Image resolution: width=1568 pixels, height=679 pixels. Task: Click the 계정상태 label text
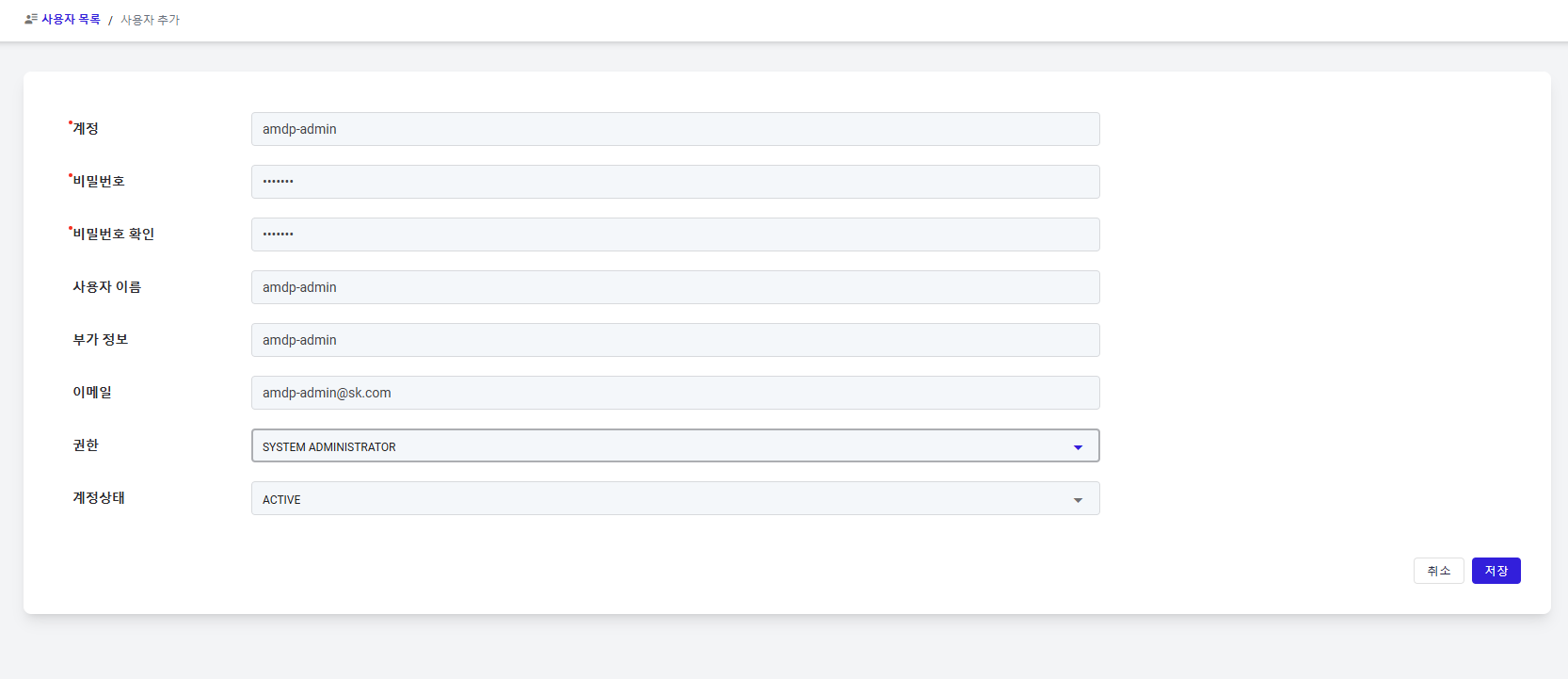(x=99, y=498)
